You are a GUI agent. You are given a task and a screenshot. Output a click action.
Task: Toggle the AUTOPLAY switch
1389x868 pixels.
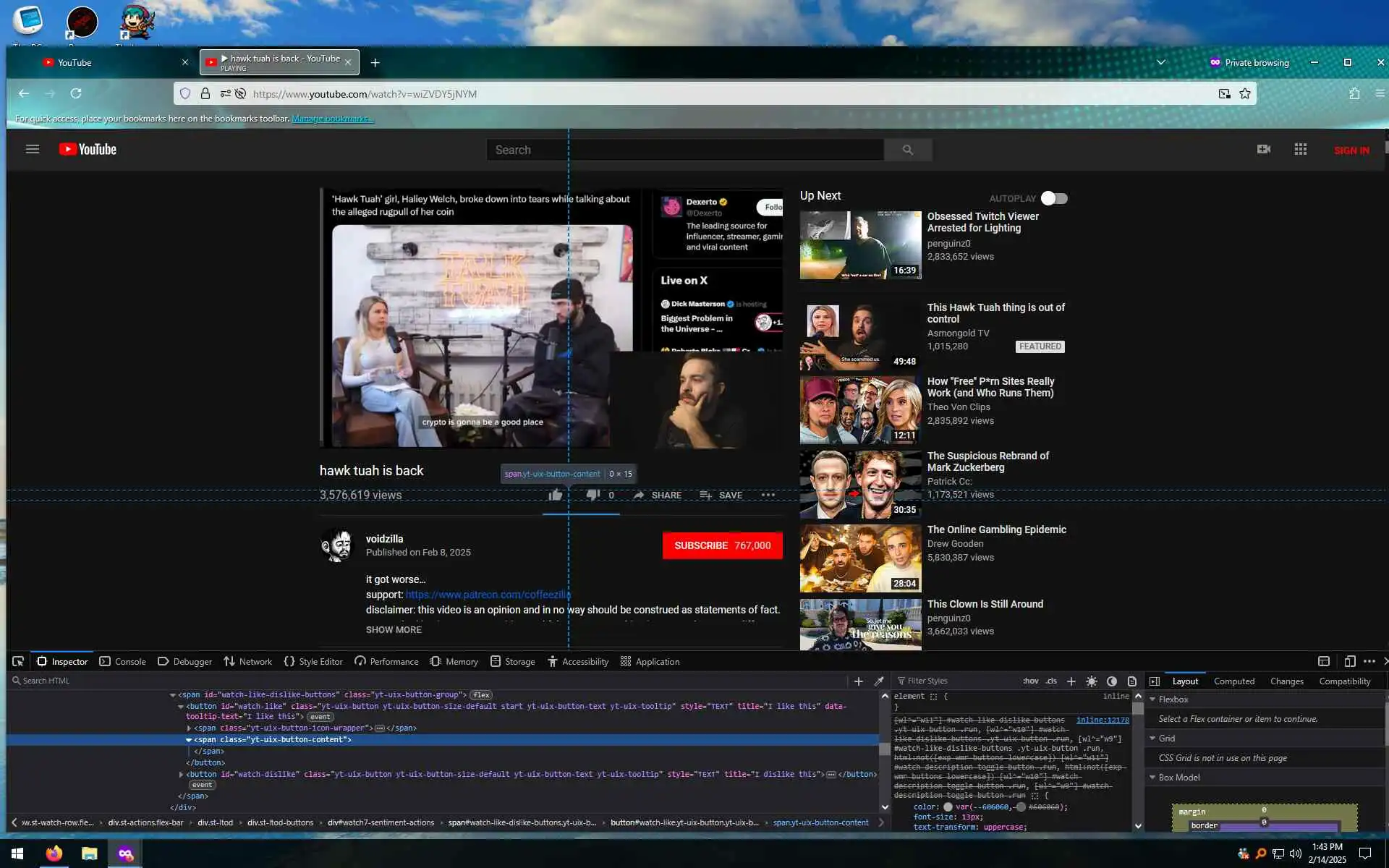click(1054, 198)
